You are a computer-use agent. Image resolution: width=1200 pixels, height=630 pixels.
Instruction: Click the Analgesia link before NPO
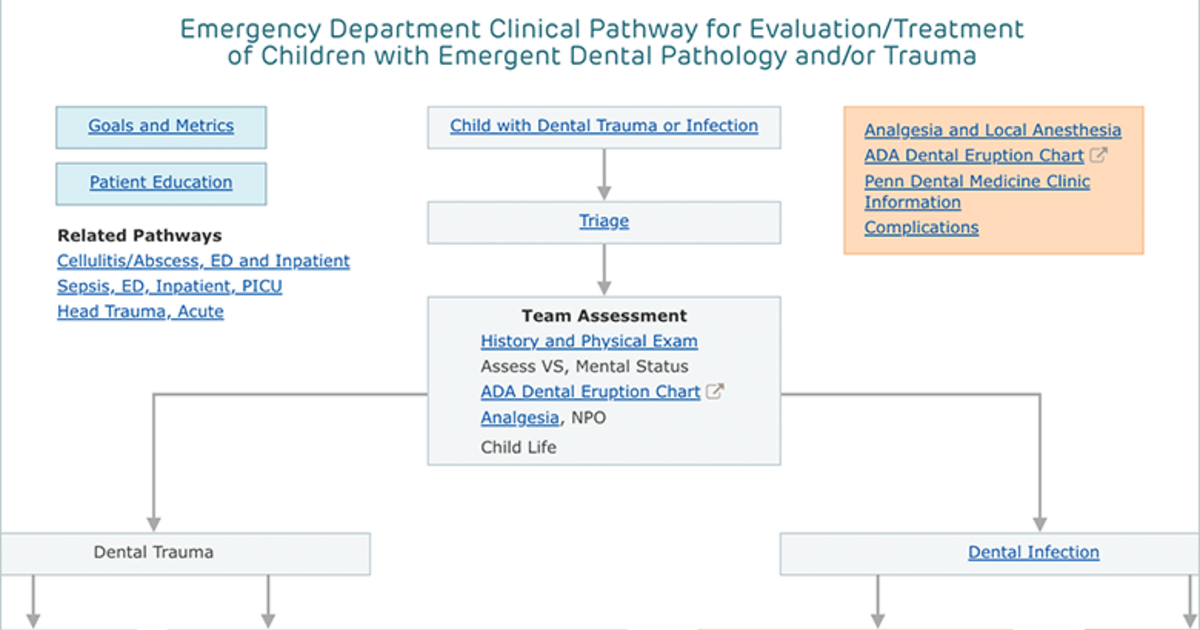tap(520, 417)
